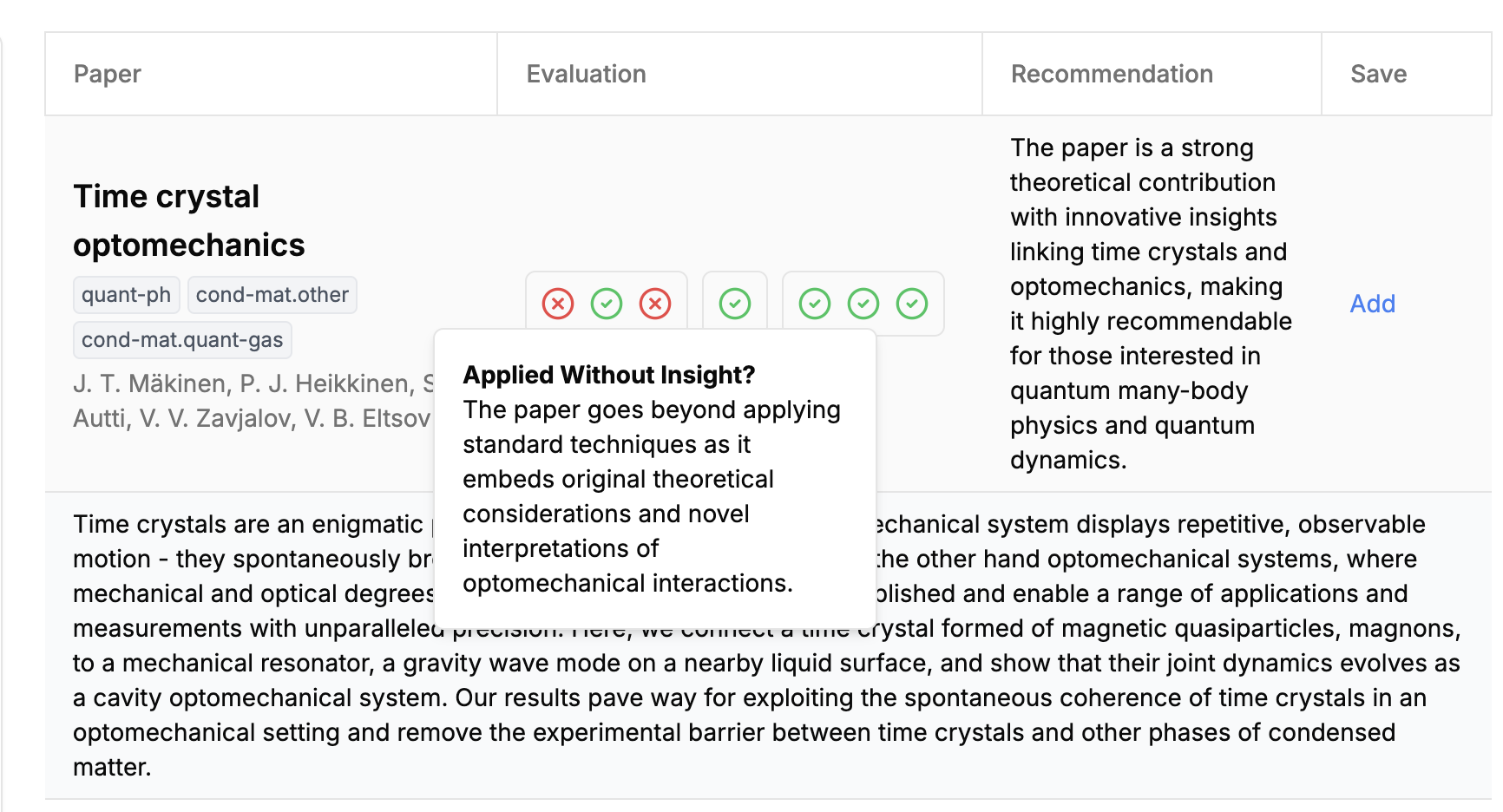This screenshot has width=1503, height=812.
Task: Click the Paper column header
Action: [x=108, y=74]
